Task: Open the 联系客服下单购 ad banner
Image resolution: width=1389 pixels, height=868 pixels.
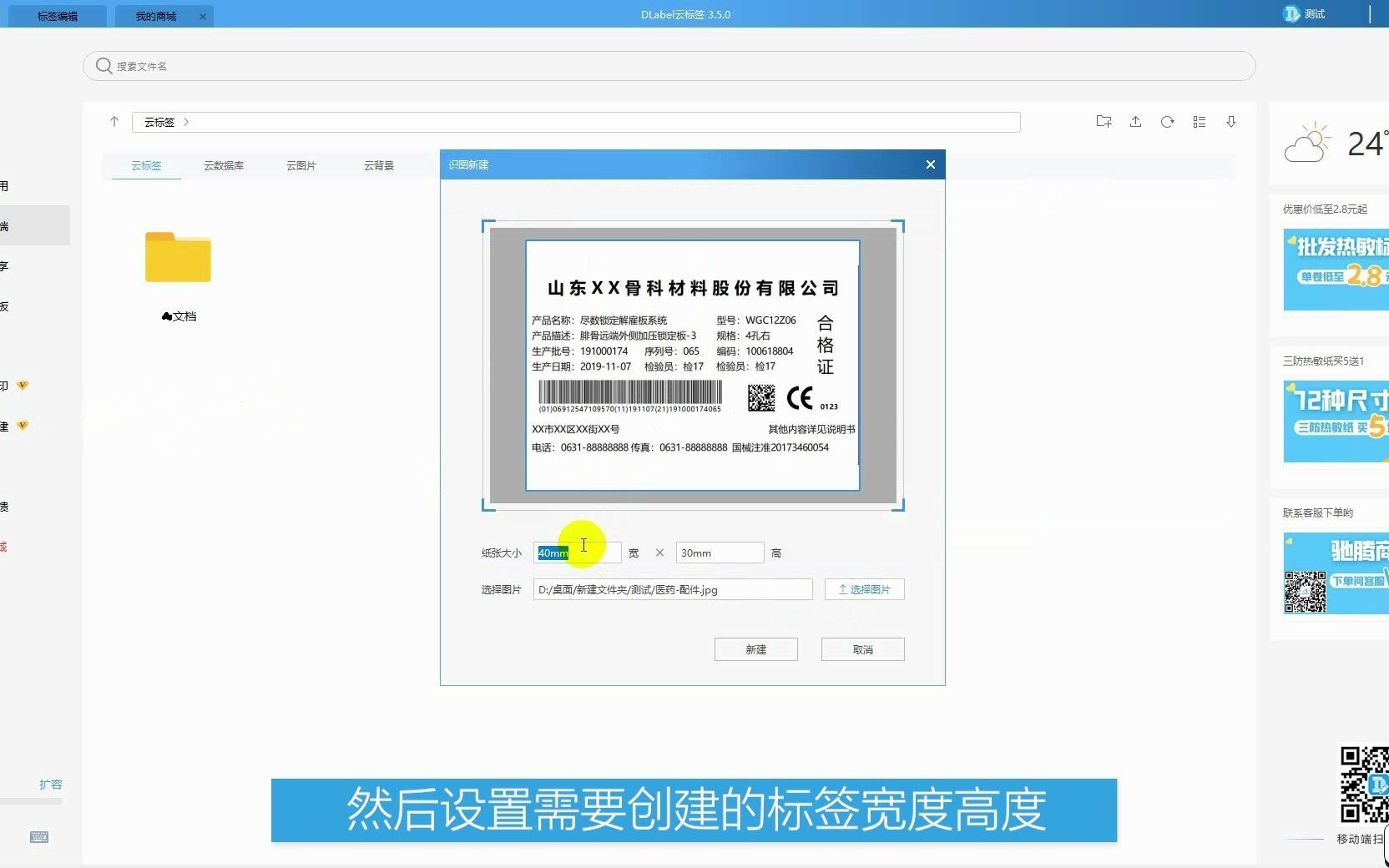Action: coord(1336,573)
